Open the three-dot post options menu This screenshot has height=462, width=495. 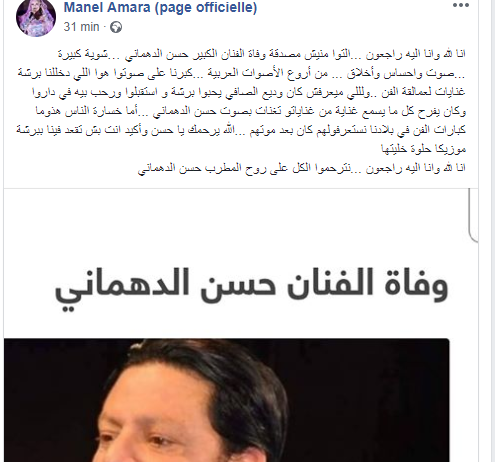(x=461, y=5)
